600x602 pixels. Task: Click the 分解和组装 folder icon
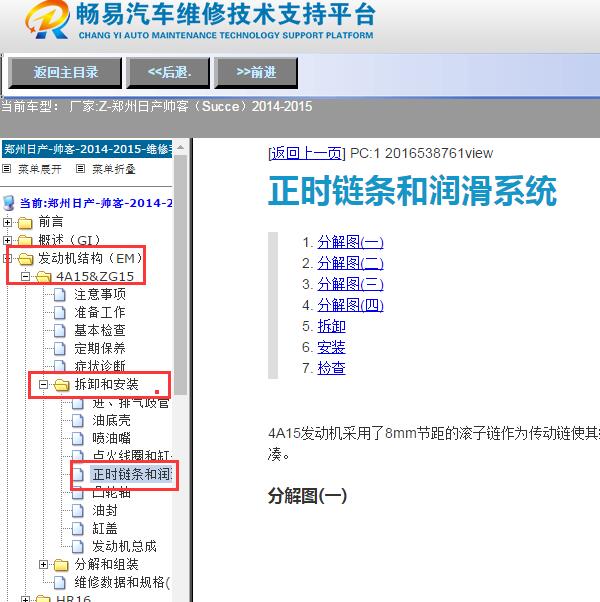pyautogui.click(x=61, y=565)
